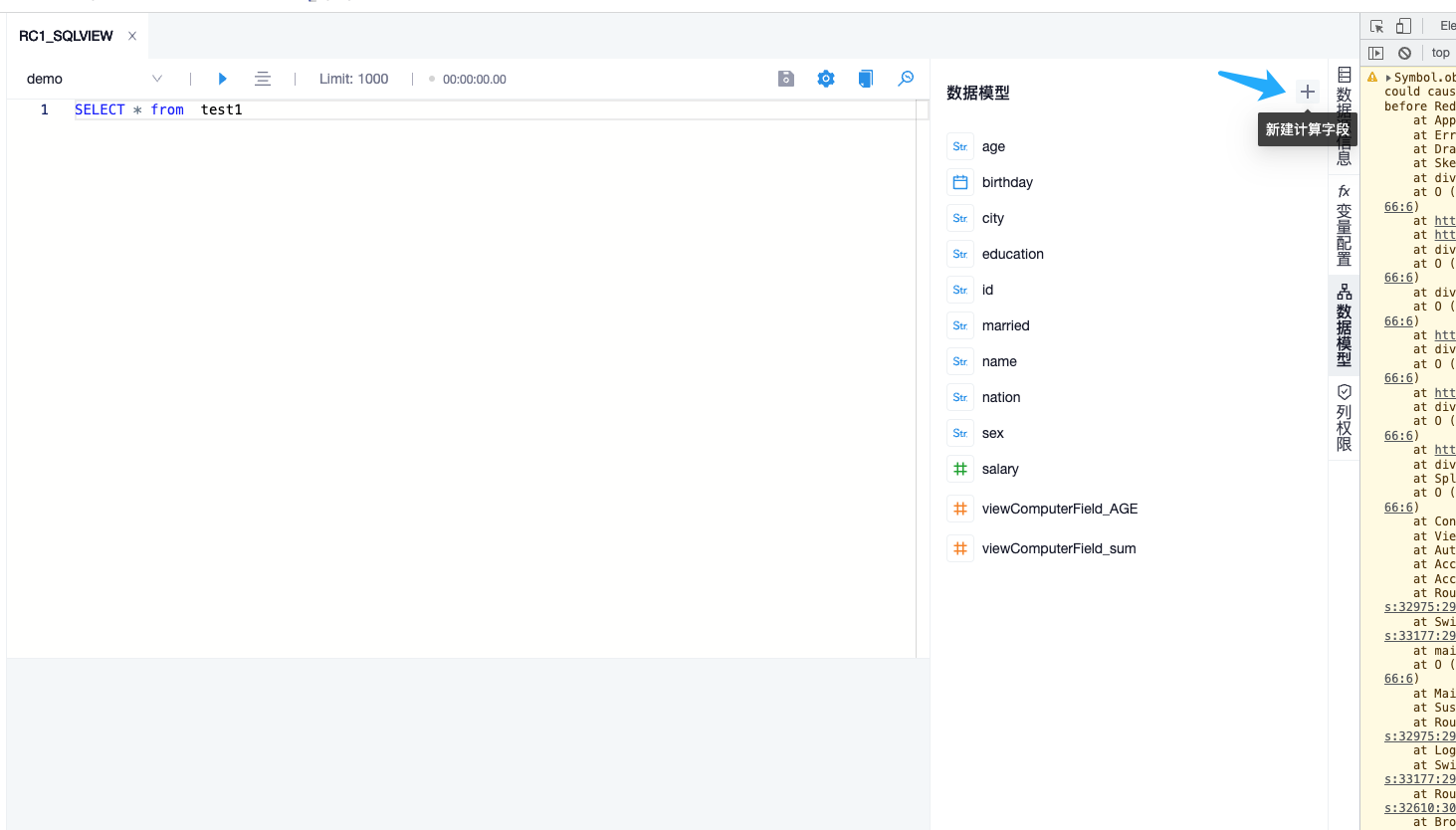
Task: Open the top frame context dropdown in DevTools
Action: point(1440,52)
